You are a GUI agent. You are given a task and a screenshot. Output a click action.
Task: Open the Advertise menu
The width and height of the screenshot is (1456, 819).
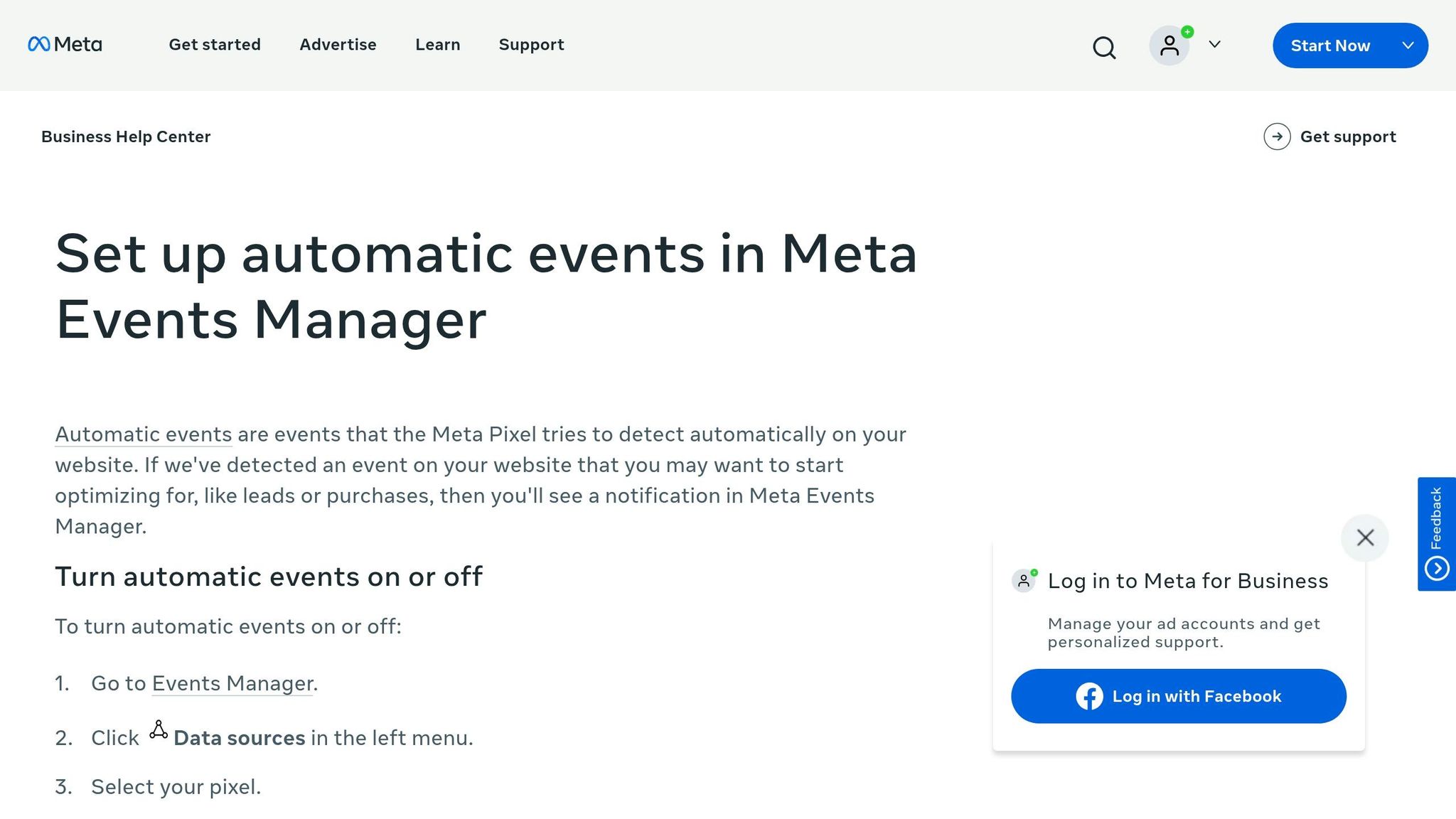[x=338, y=44]
